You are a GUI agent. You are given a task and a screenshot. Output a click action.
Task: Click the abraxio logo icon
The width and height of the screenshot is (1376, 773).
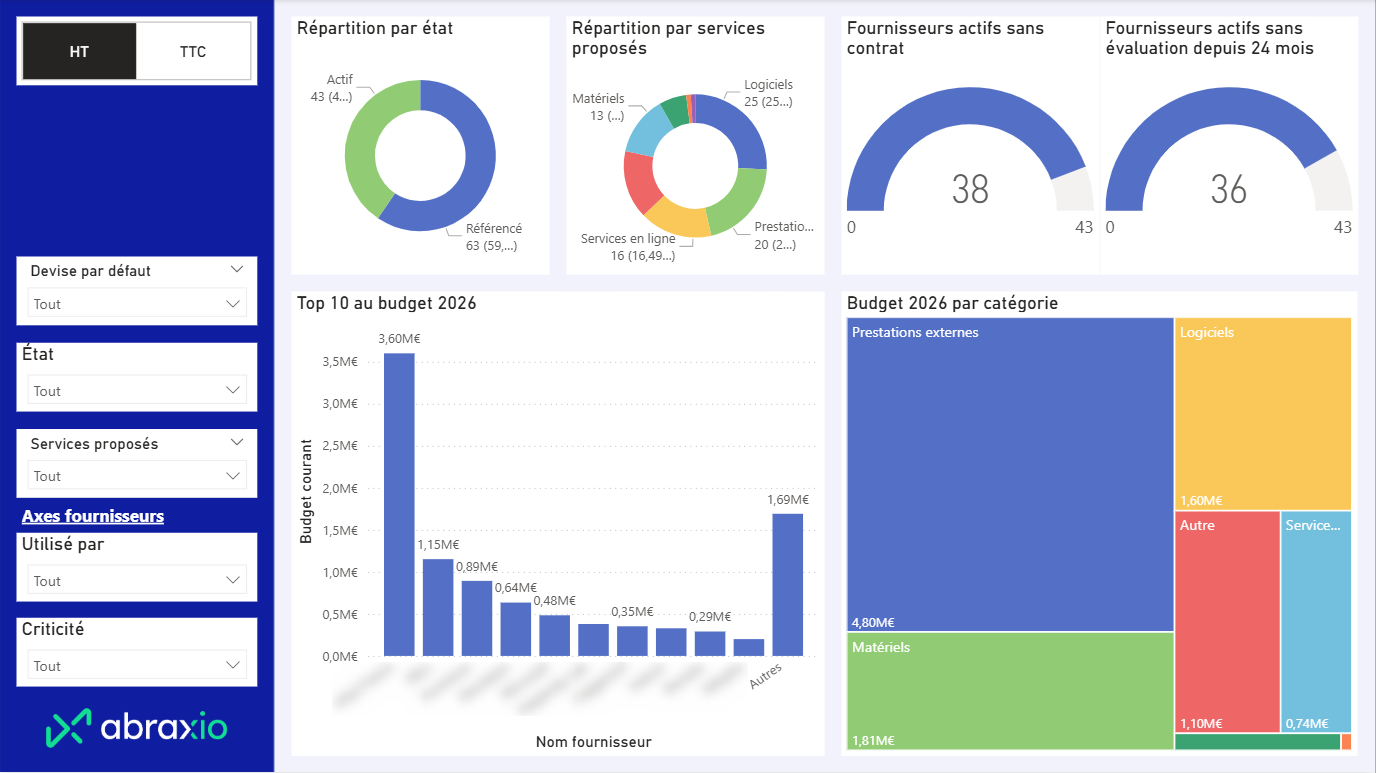pyautogui.click(x=68, y=727)
